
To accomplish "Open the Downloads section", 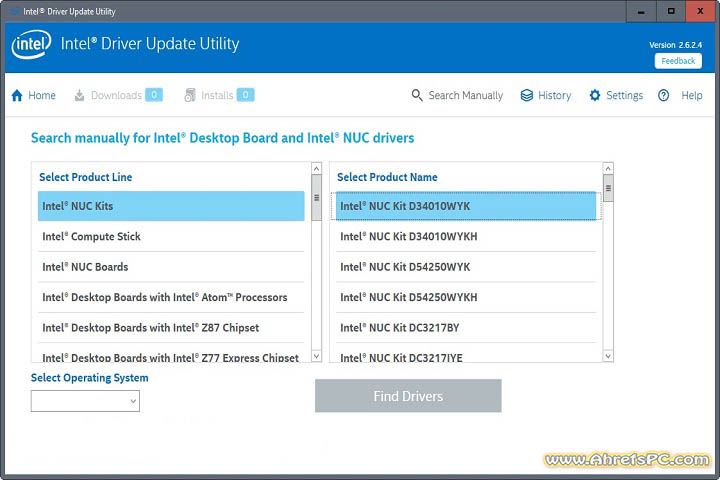I will click(118, 95).
